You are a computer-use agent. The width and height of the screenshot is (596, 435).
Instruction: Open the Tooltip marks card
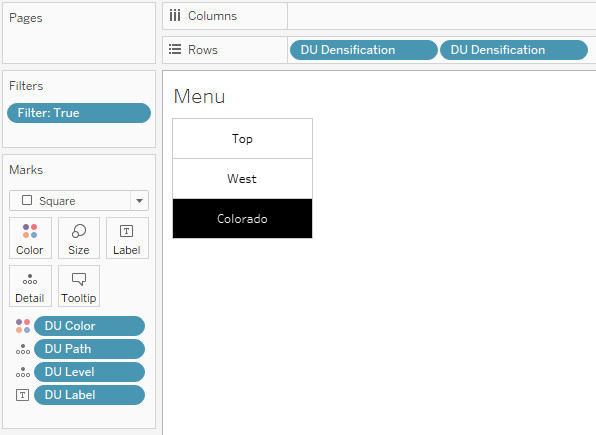tap(79, 286)
